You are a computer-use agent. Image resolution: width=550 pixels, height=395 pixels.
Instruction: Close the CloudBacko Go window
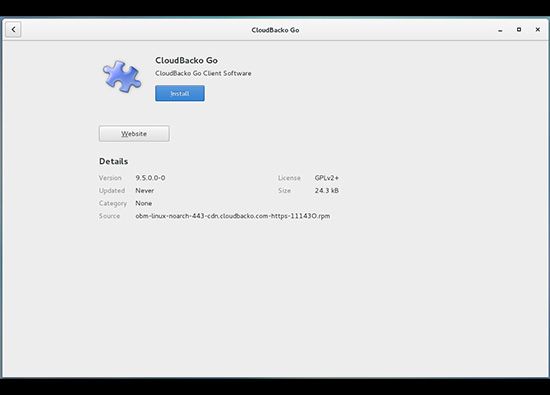coord(537,30)
